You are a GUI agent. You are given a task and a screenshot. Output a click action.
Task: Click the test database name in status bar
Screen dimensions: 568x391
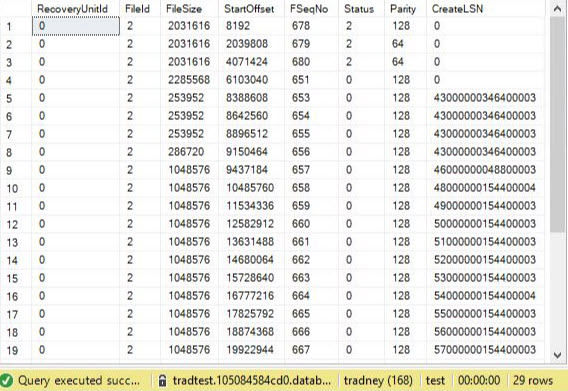point(435,380)
